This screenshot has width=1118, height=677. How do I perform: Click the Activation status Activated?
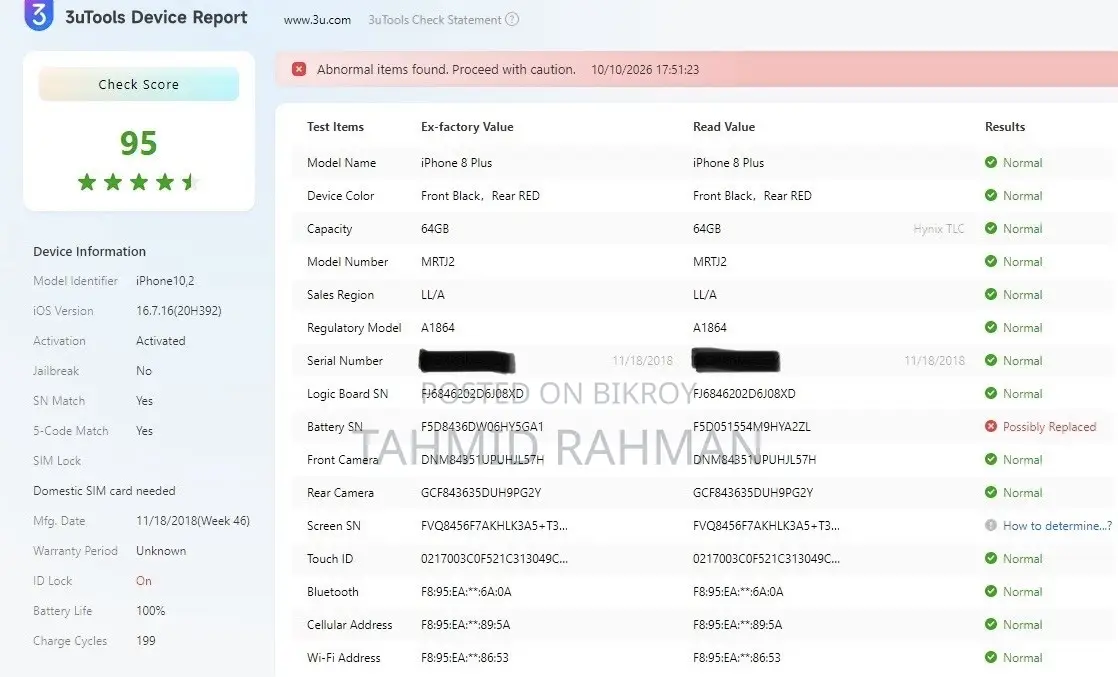coord(160,341)
